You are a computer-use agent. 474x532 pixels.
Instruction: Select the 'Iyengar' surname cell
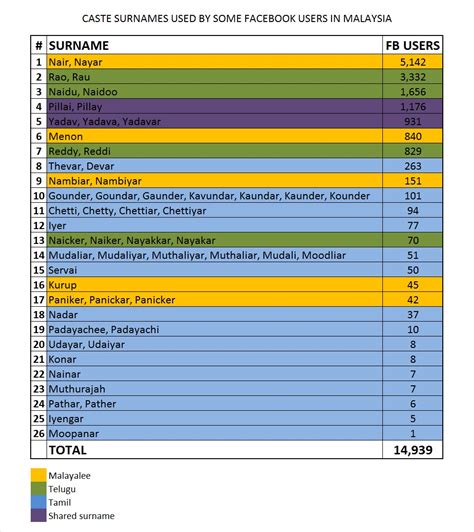point(214,419)
